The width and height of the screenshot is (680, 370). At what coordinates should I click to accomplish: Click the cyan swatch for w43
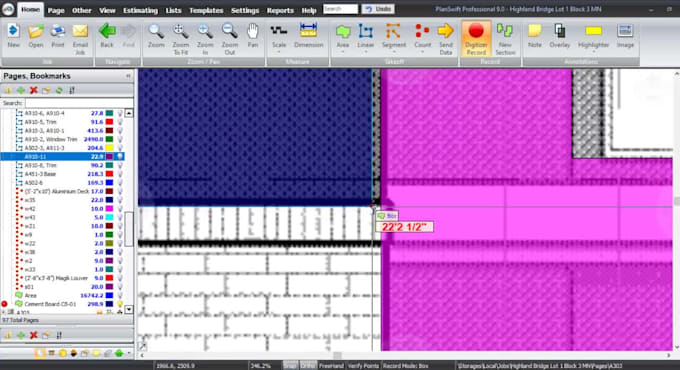click(110, 217)
